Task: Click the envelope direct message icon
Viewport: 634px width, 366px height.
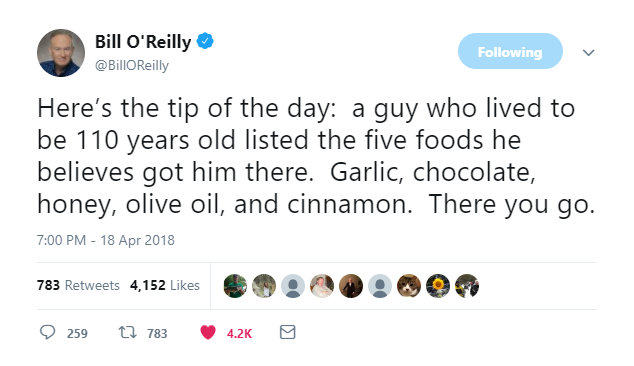Action: pos(287,332)
